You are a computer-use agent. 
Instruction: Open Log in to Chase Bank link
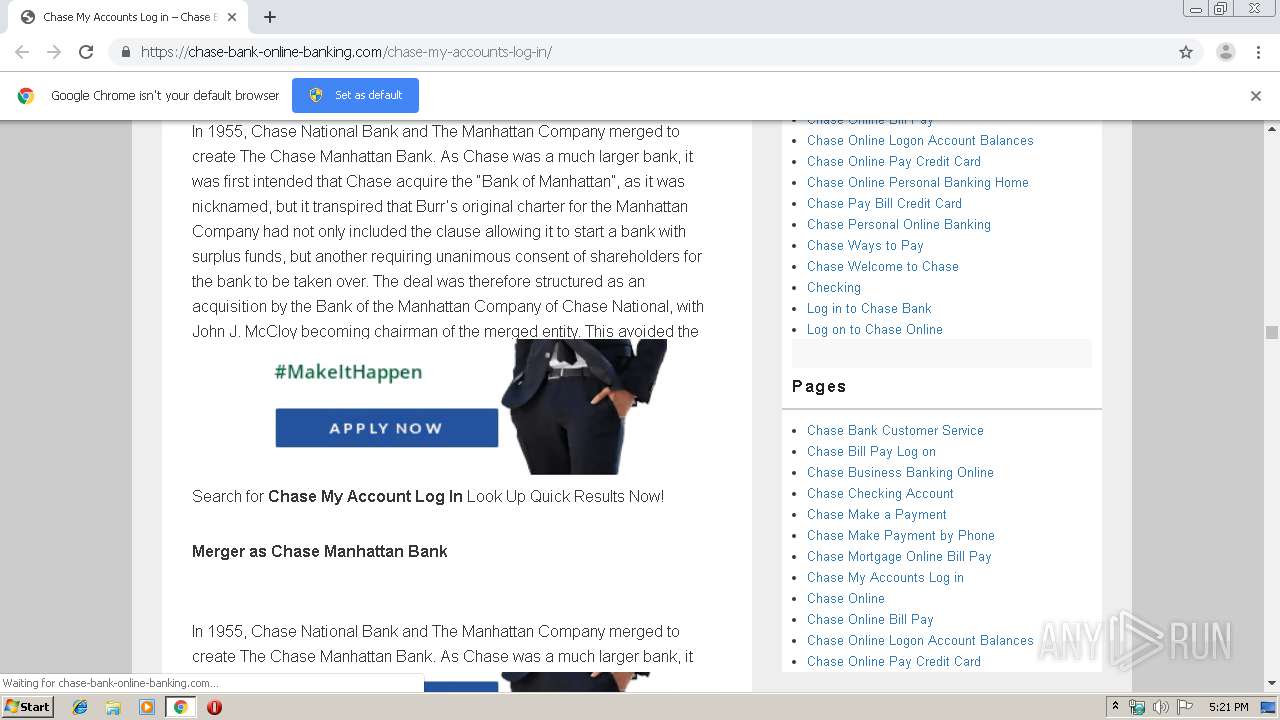pyautogui.click(x=869, y=308)
